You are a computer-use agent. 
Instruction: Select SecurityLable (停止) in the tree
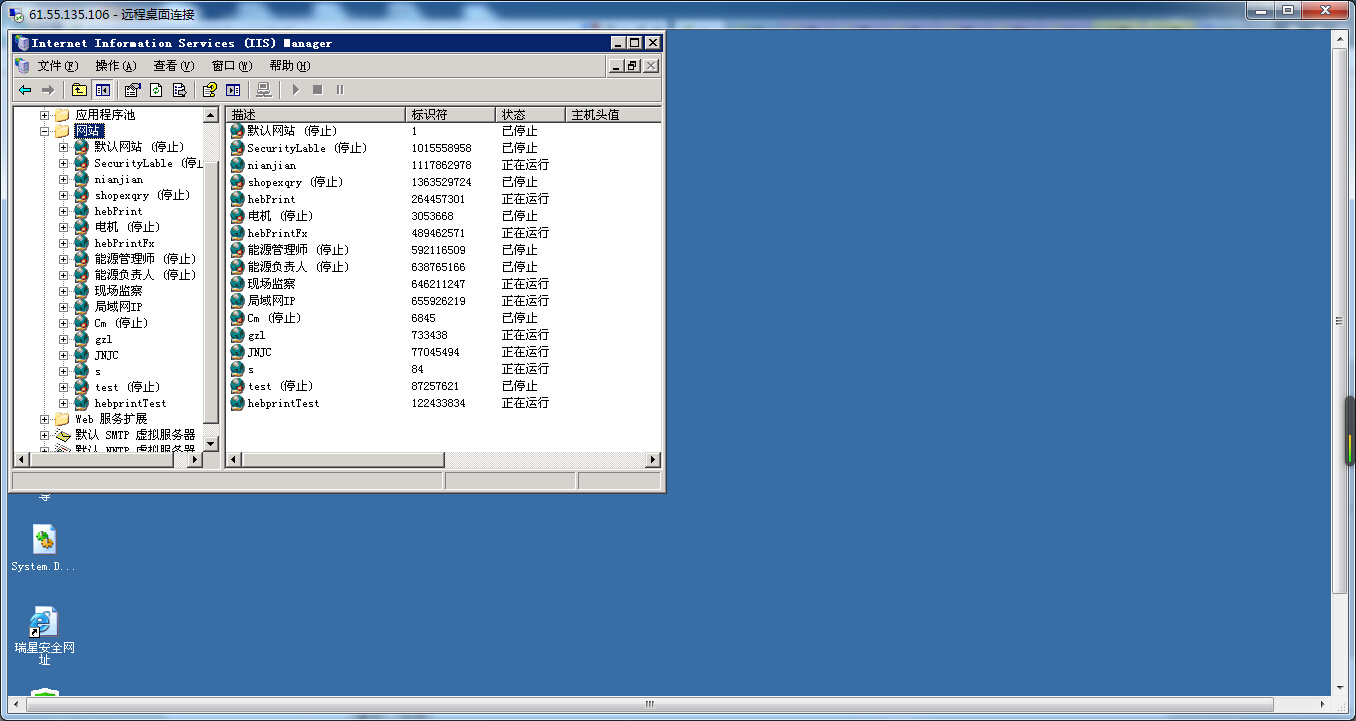[x=148, y=163]
